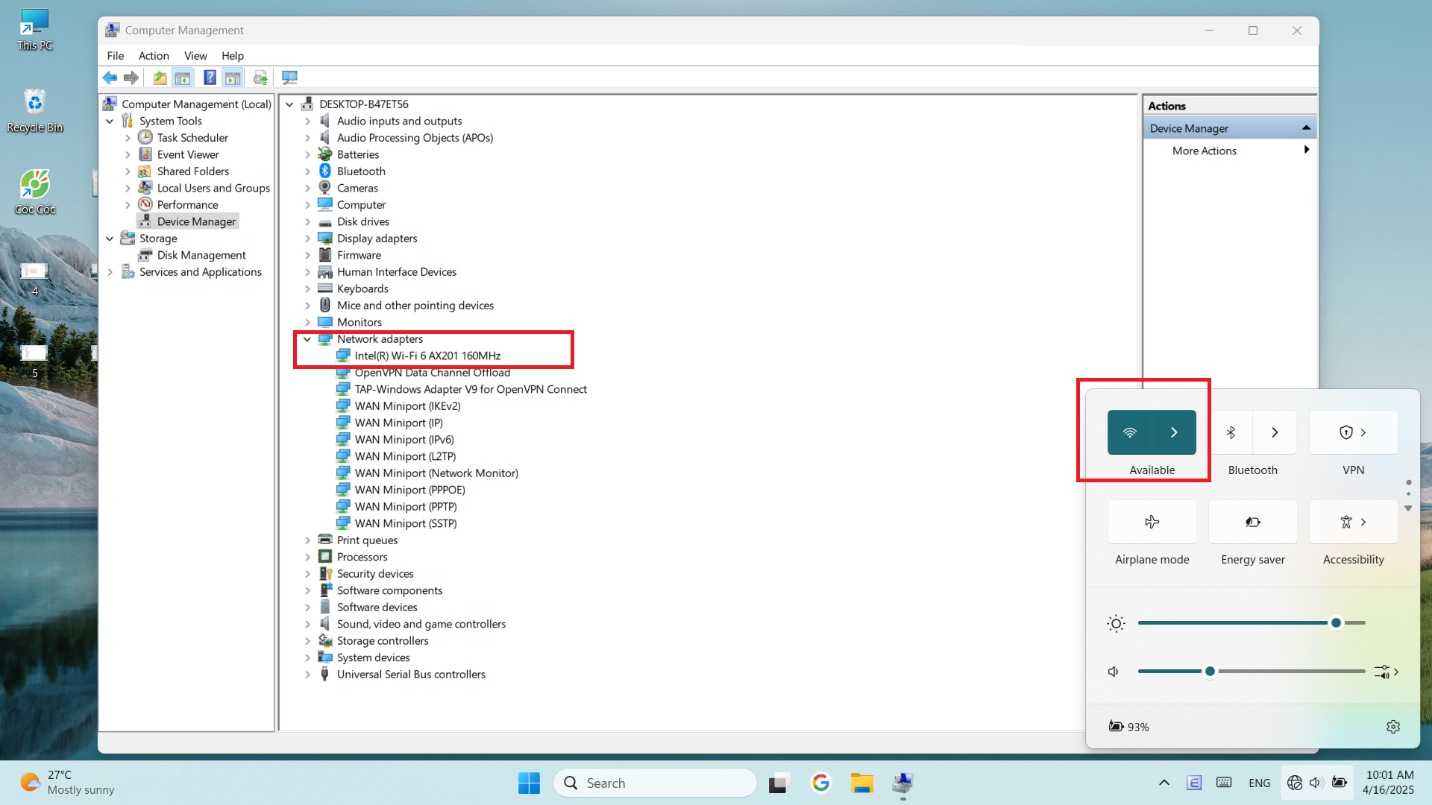Expand the Services and Applications node
Screen dimensions: 1432x805
coord(110,272)
